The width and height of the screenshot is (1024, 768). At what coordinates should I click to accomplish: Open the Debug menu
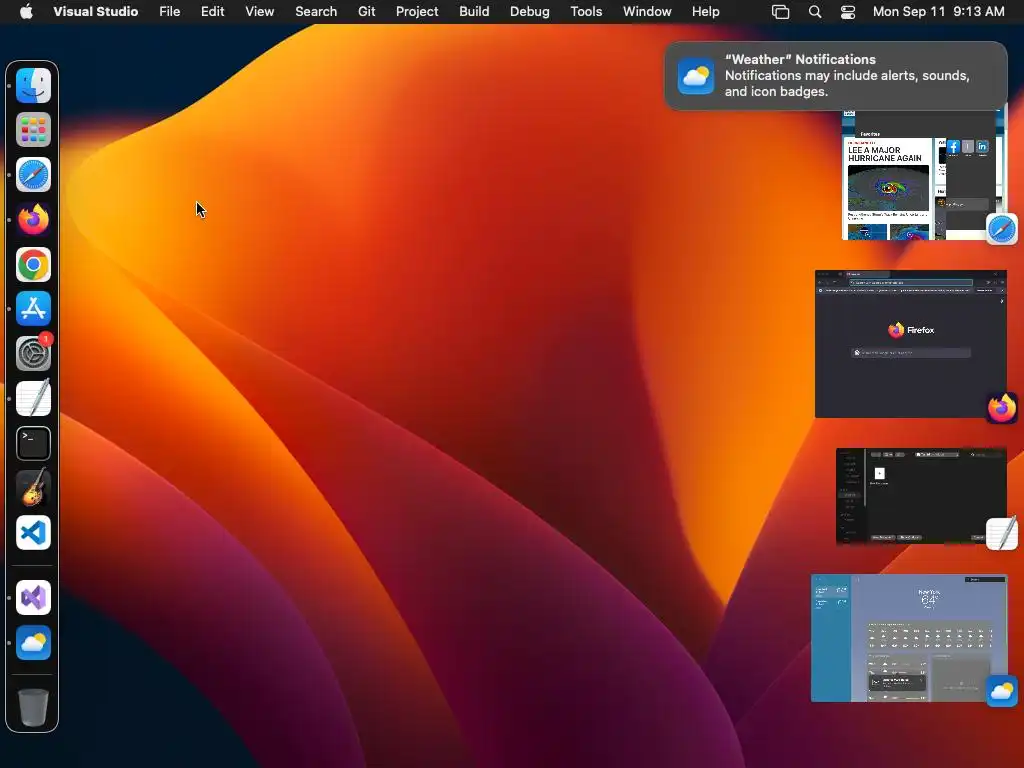click(530, 12)
